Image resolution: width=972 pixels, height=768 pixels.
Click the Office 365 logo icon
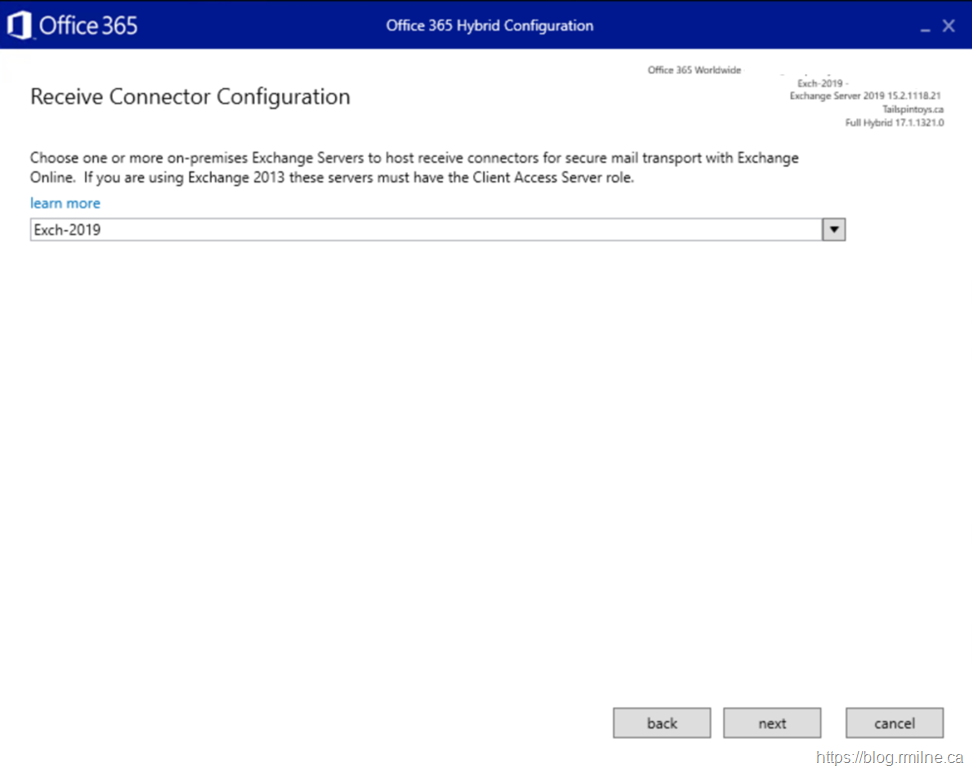point(19,25)
